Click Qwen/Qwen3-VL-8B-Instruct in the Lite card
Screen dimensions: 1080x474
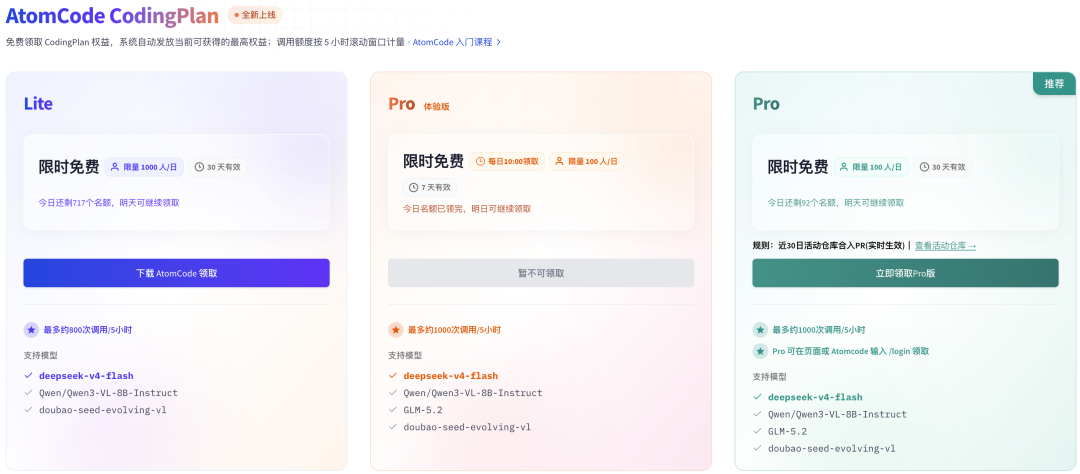pyautogui.click(x=108, y=393)
